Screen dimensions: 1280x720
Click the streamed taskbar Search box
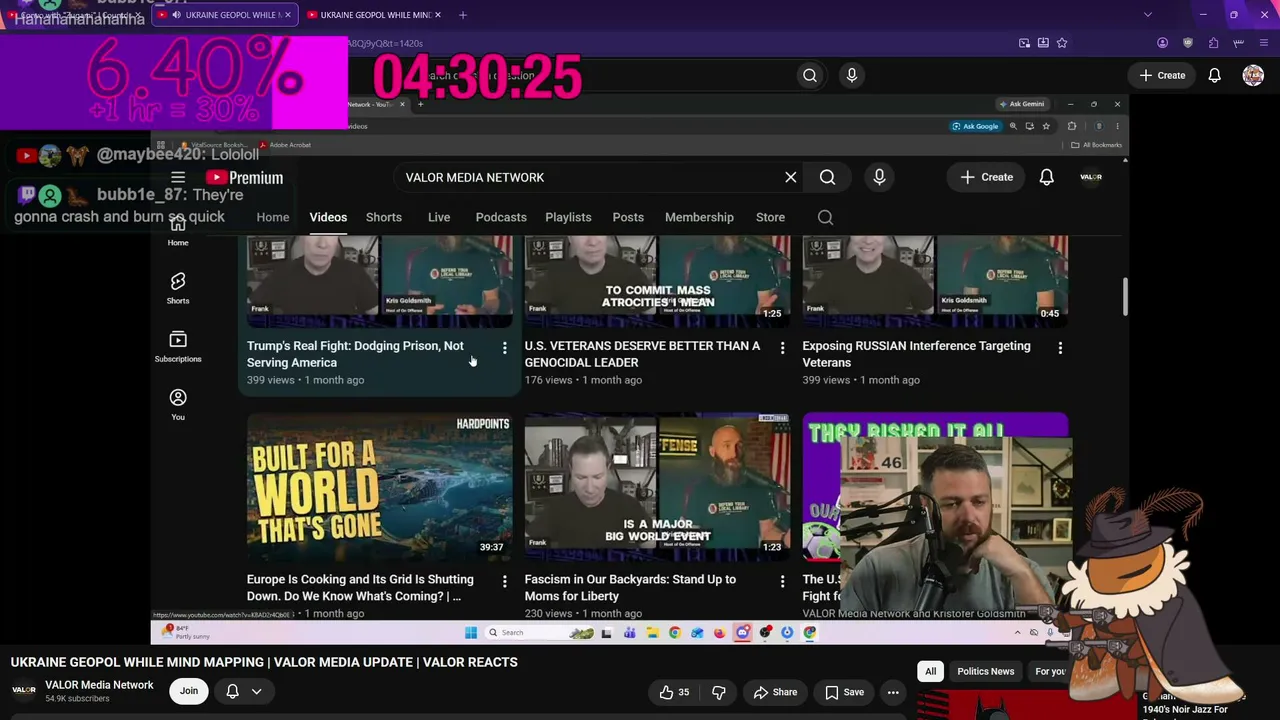pos(540,632)
